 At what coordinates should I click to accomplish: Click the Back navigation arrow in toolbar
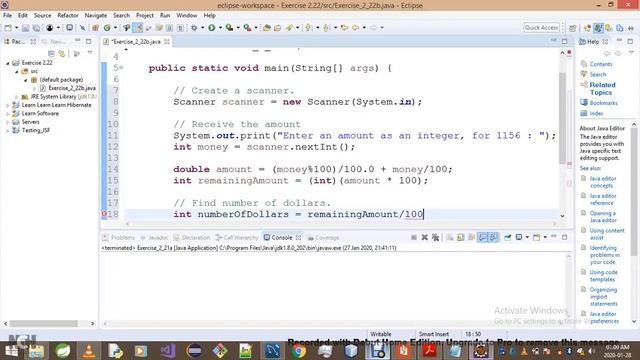(x=356, y=28)
